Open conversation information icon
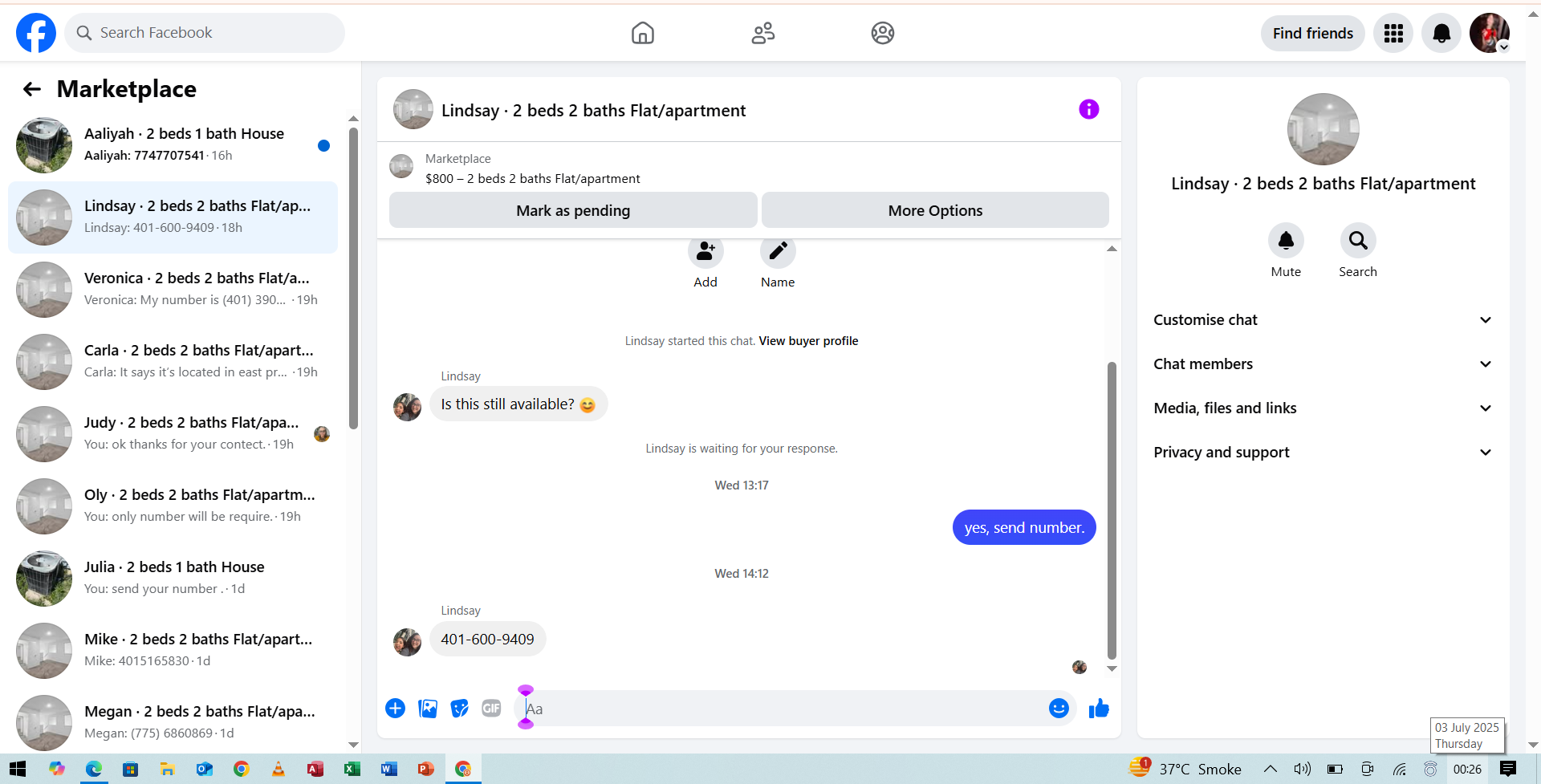1541x784 pixels. 1088,109
